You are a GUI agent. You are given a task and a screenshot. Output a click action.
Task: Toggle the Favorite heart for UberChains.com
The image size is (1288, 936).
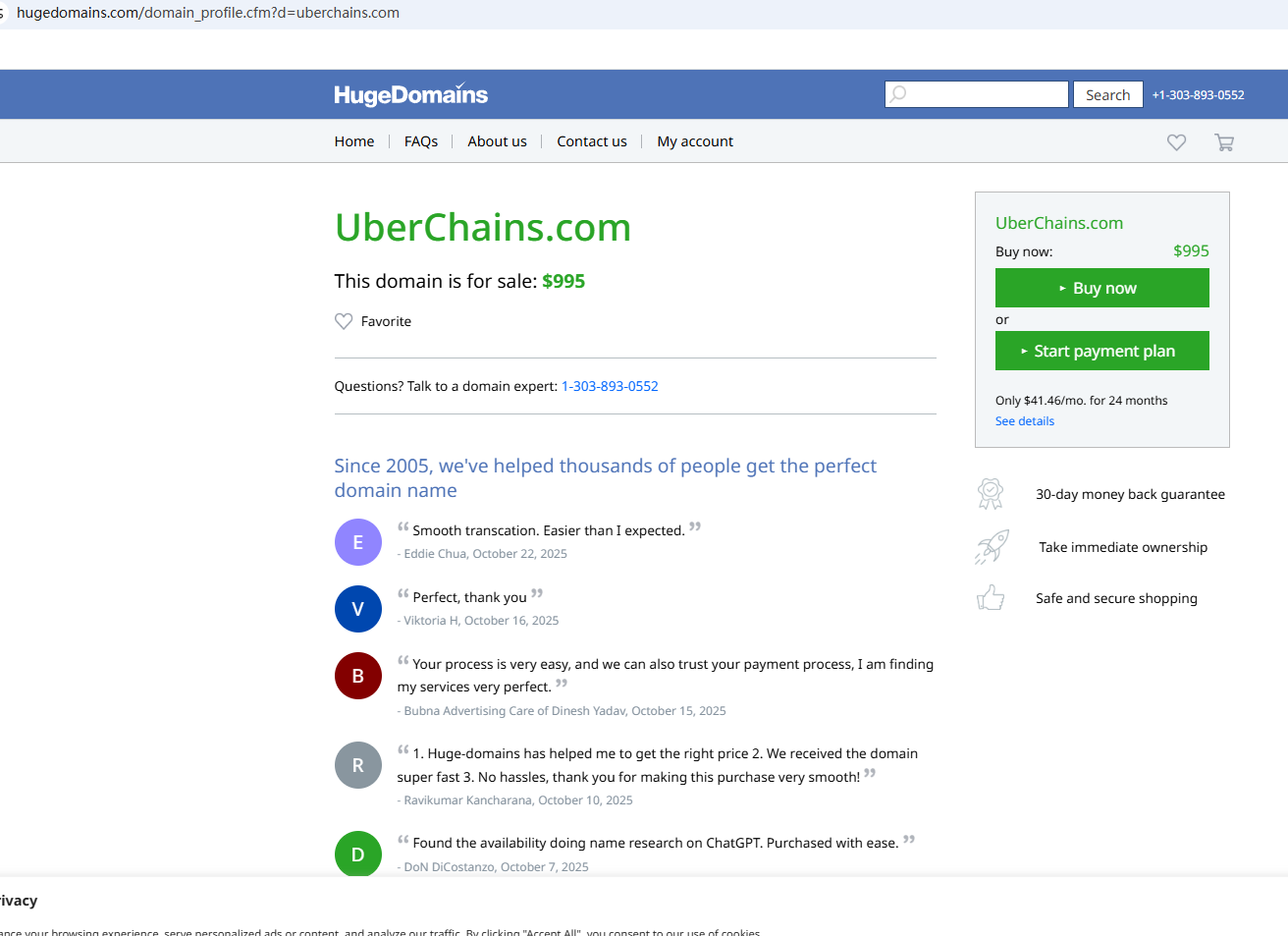[x=344, y=321]
